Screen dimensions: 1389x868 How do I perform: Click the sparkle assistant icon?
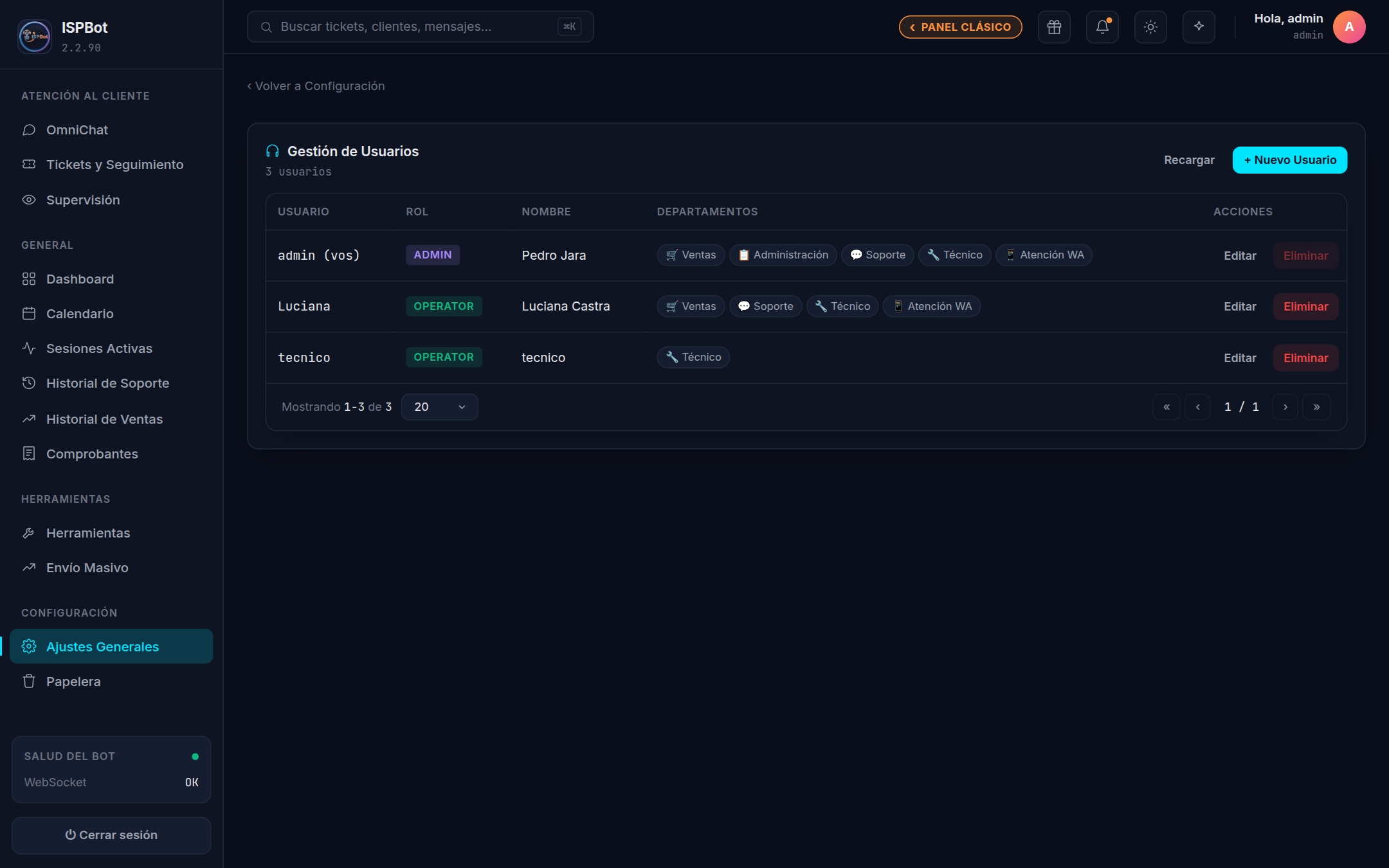pos(1199,27)
